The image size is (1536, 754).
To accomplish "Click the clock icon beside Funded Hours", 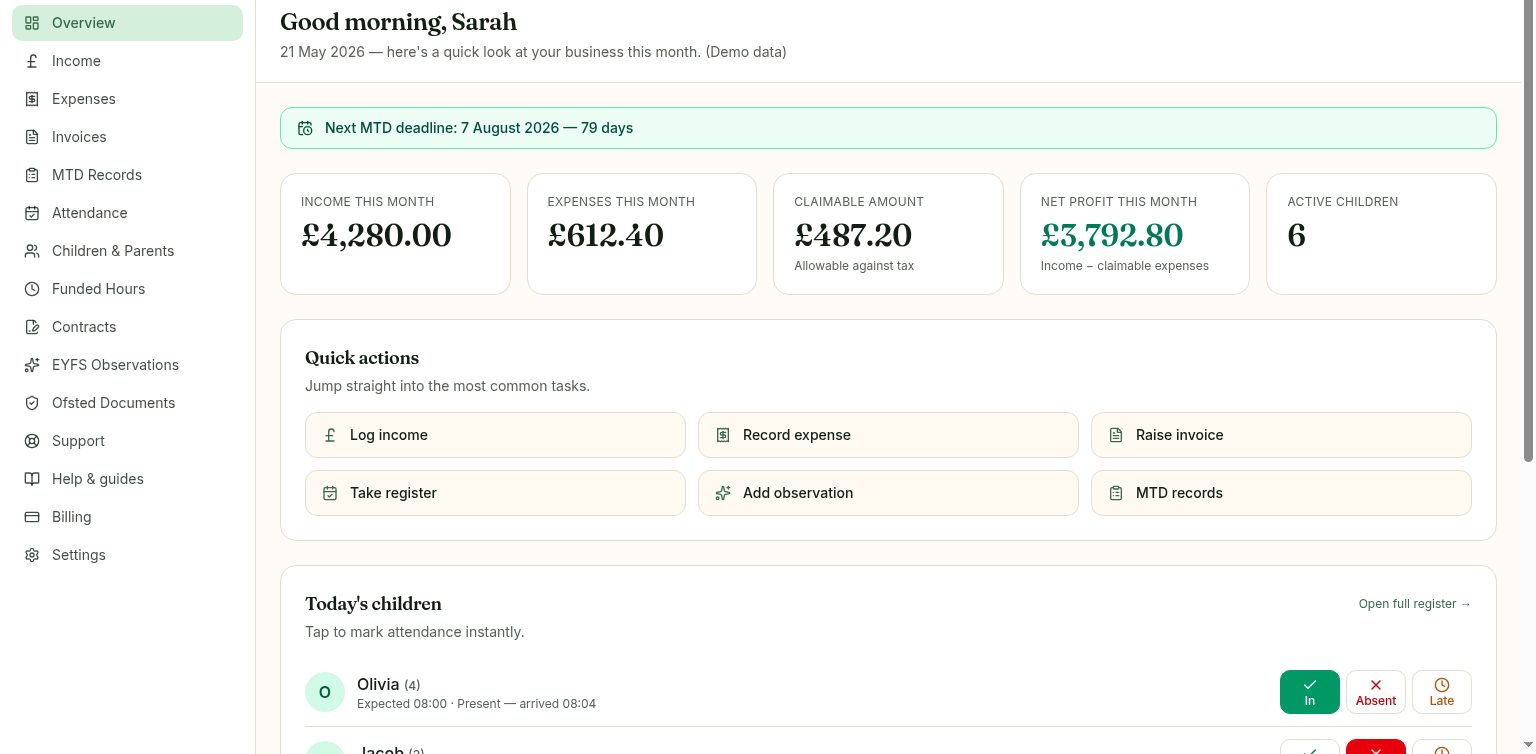I will point(32,289).
